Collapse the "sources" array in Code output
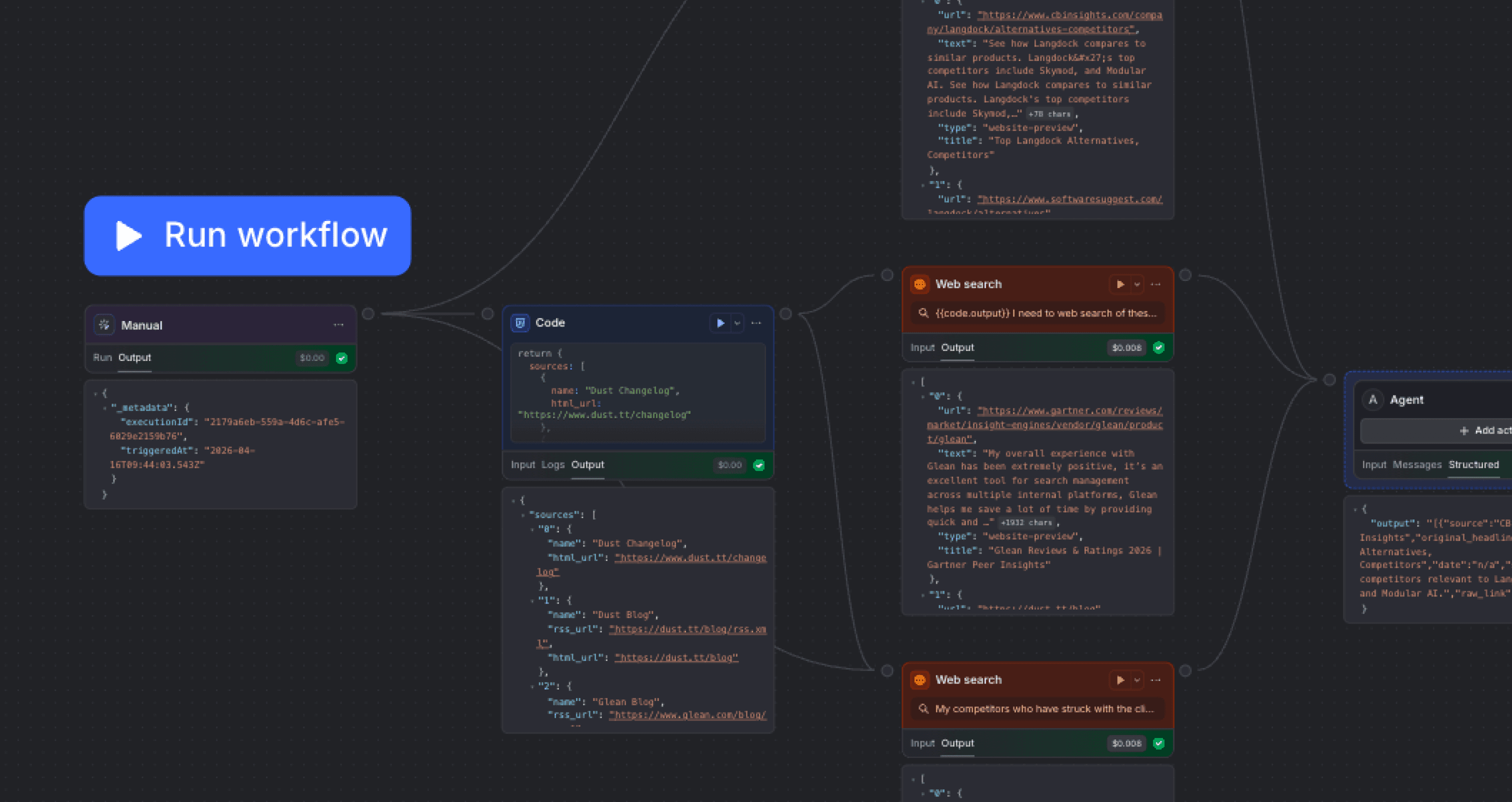Viewport: 1512px width, 802px height. coord(523,515)
